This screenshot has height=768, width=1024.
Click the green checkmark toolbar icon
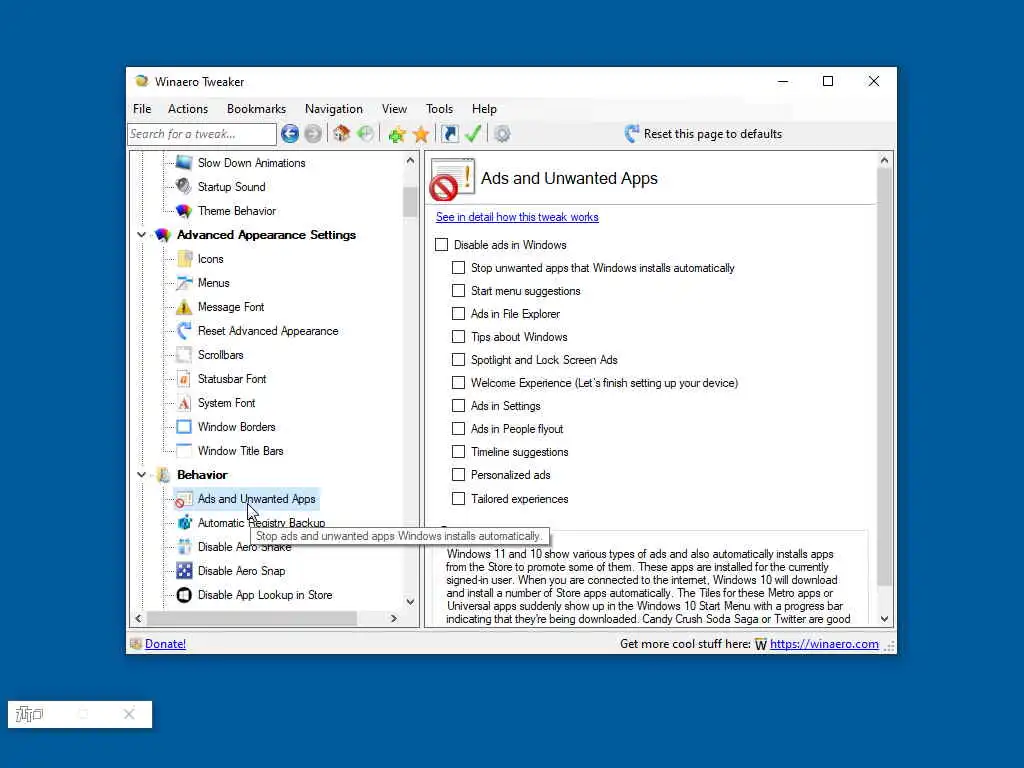pos(473,134)
